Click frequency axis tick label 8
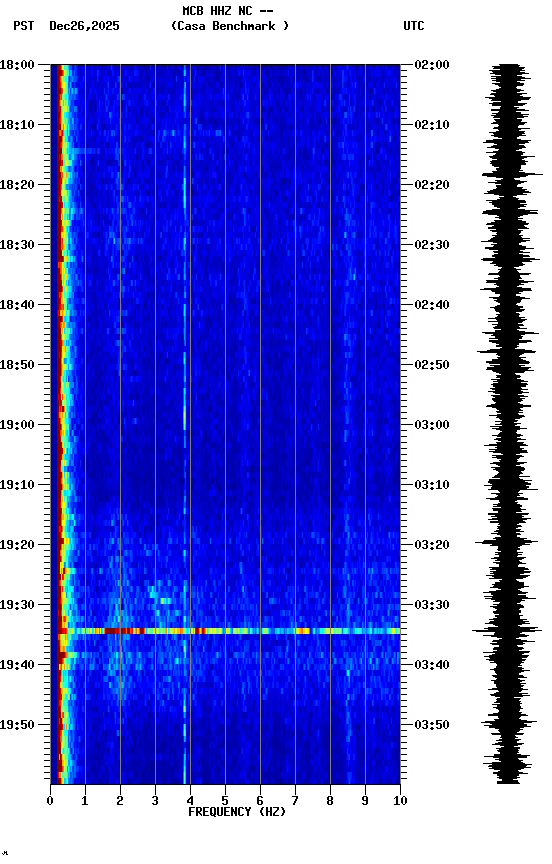Viewport: 552px width, 864px height. tap(330, 801)
